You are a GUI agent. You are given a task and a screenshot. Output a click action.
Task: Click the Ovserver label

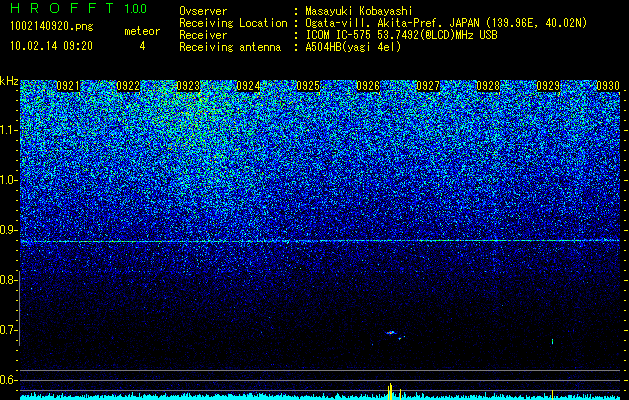tap(203, 11)
